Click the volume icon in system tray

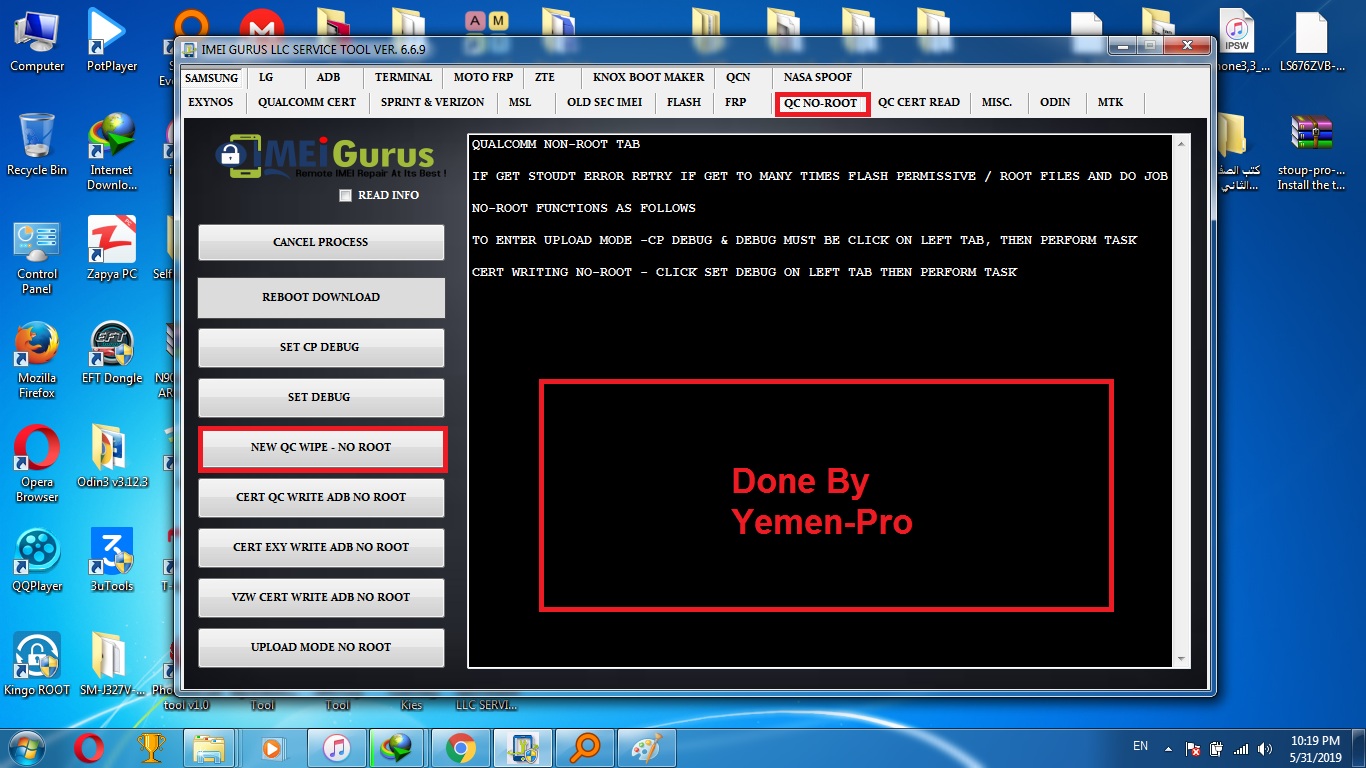coord(1265,748)
